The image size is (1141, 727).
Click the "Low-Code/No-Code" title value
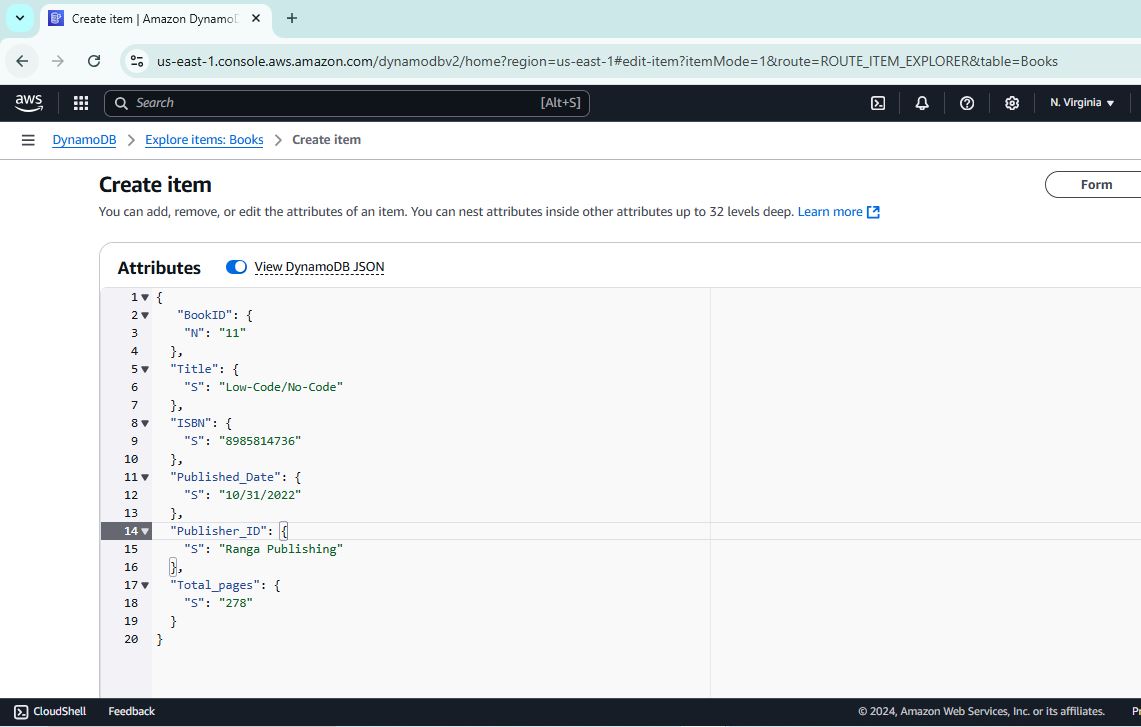tap(281, 387)
